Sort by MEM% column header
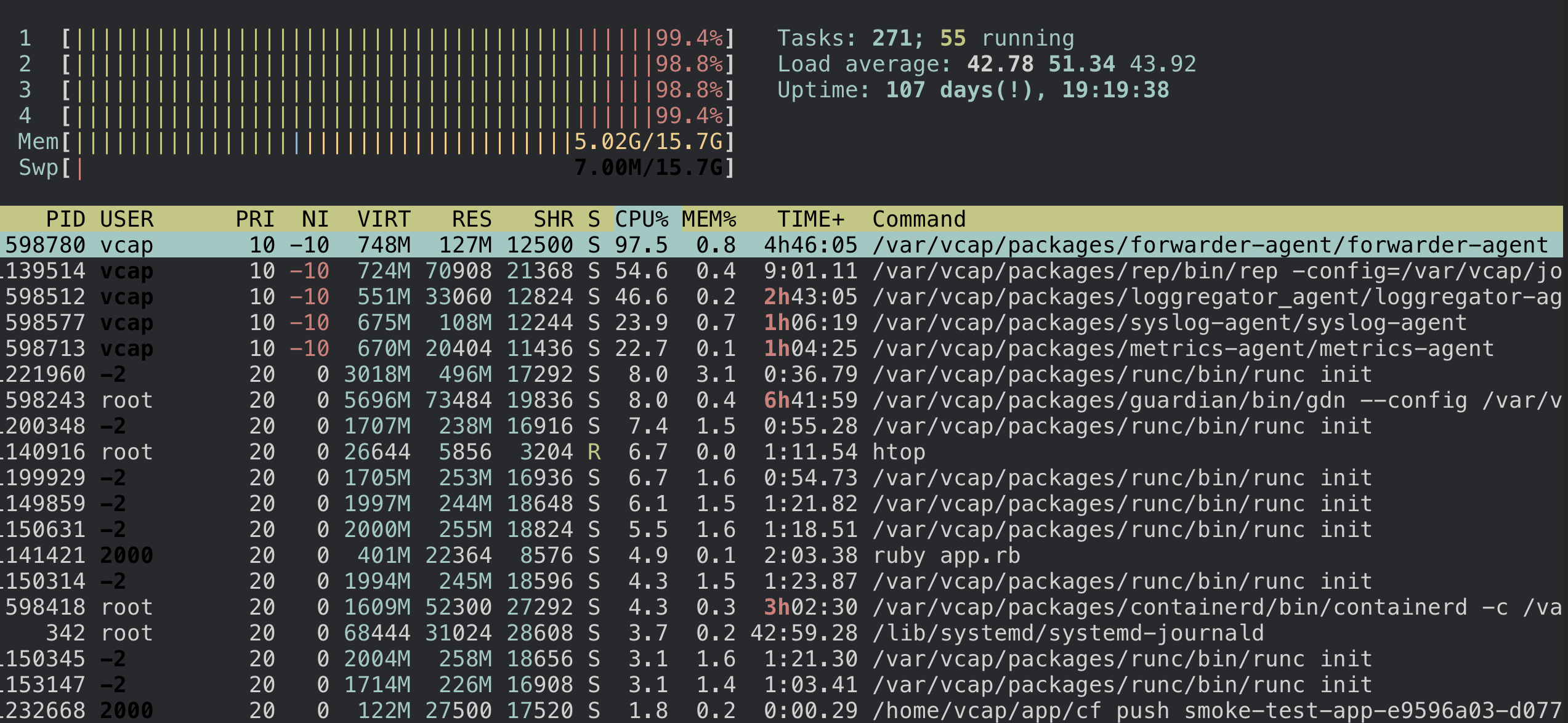 (x=709, y=219)
